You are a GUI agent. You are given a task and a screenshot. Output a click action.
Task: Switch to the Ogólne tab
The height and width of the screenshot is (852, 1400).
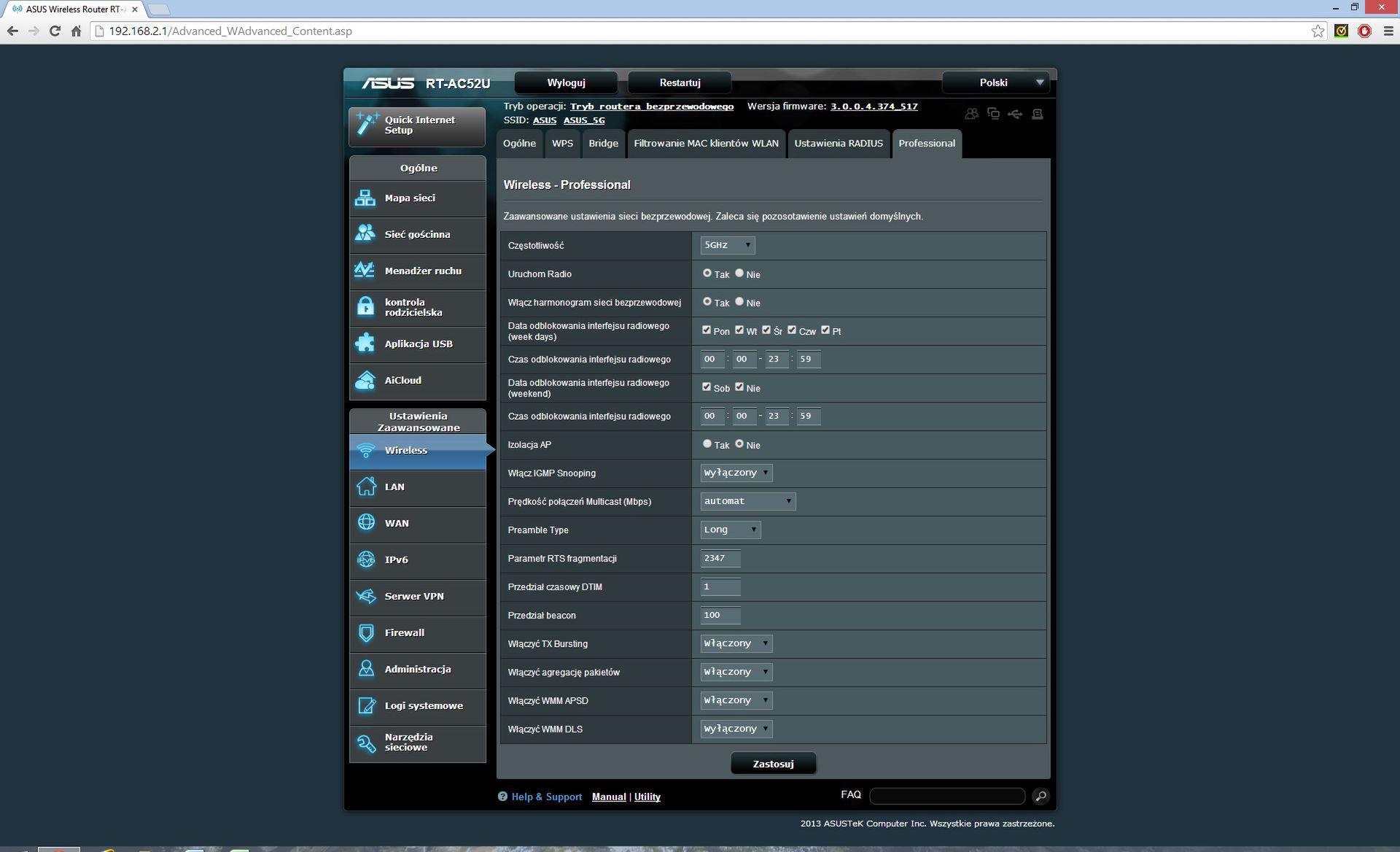pyautogui.click(x=519, y=144)
